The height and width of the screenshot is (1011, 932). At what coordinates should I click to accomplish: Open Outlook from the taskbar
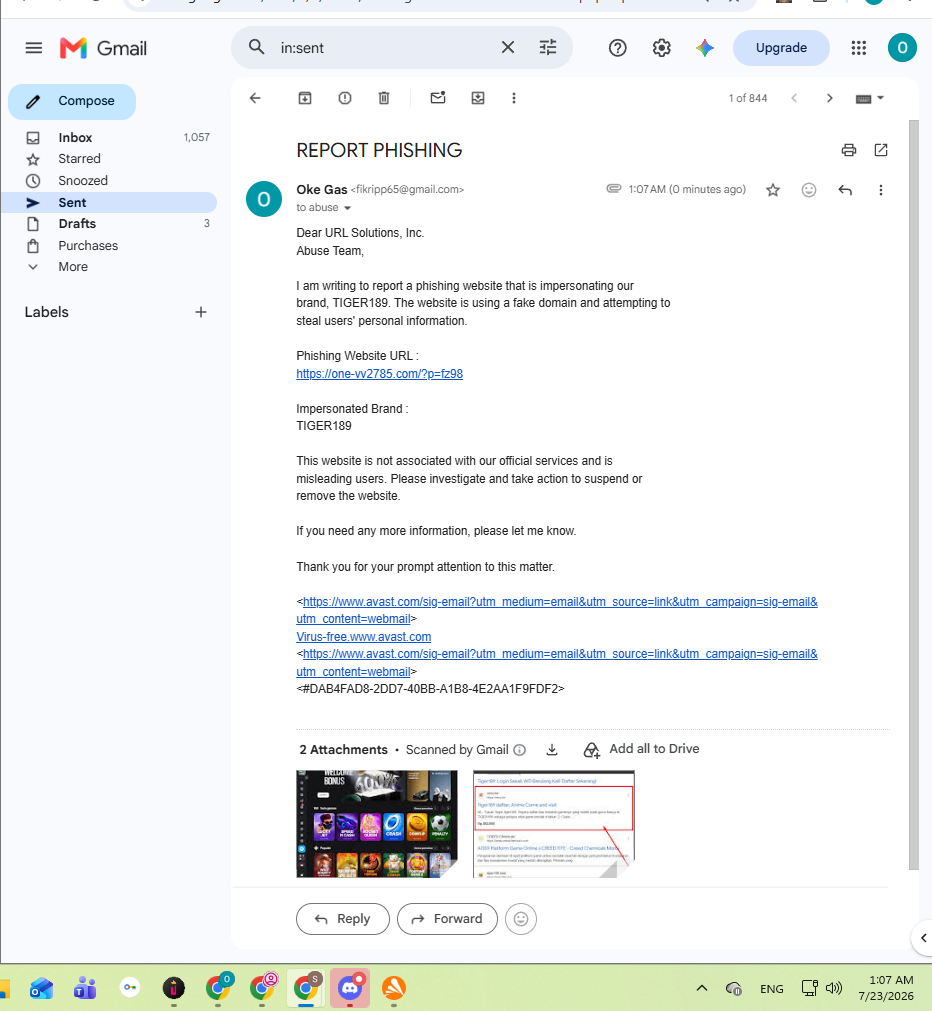pos(41,988)
